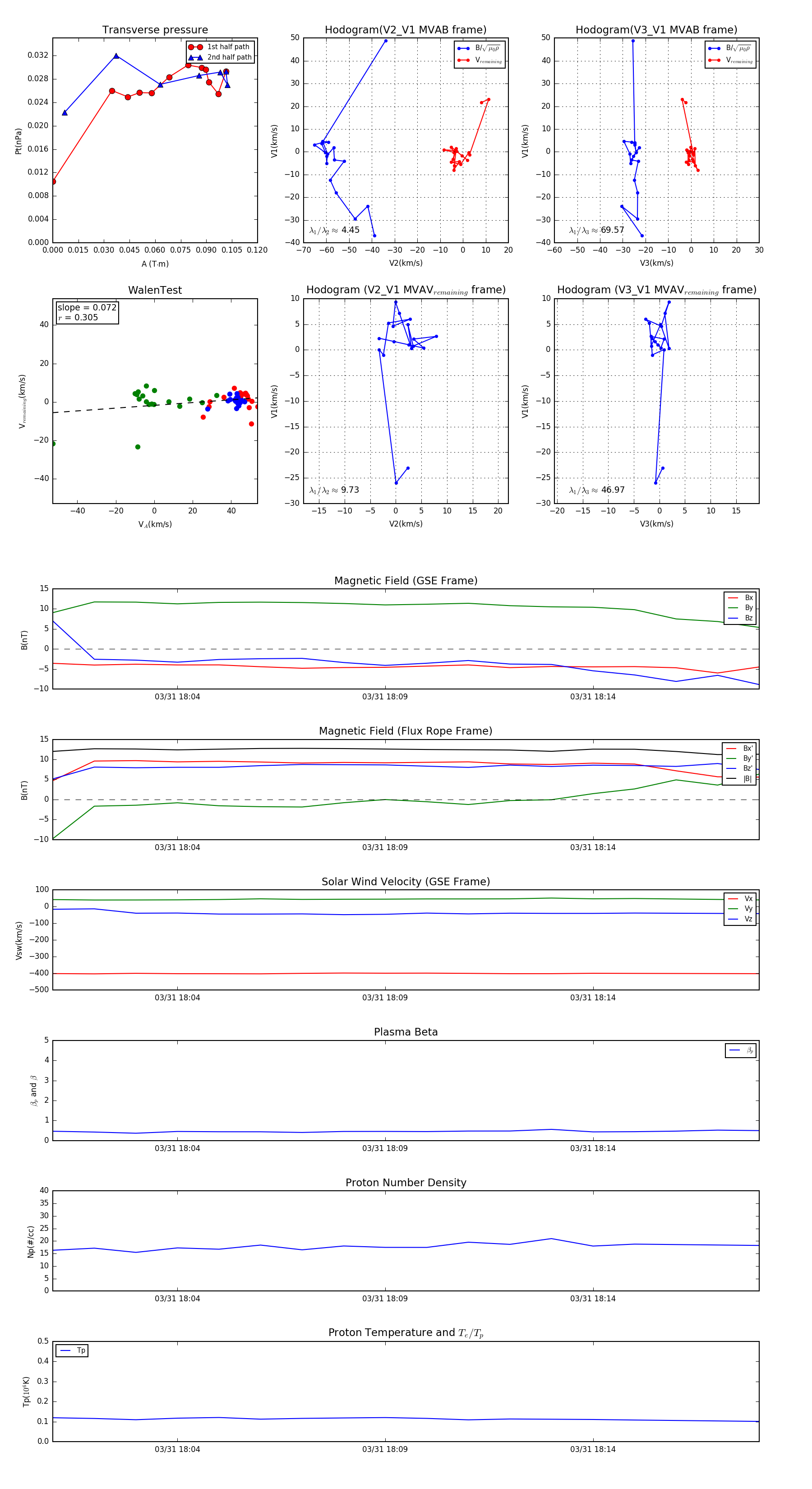Image resolution: width=812 pixels, height=1489 pixels.
Task: Click '03/31 18:04' tick under Magnetic Field GSE plot
Action: [177, 697]
